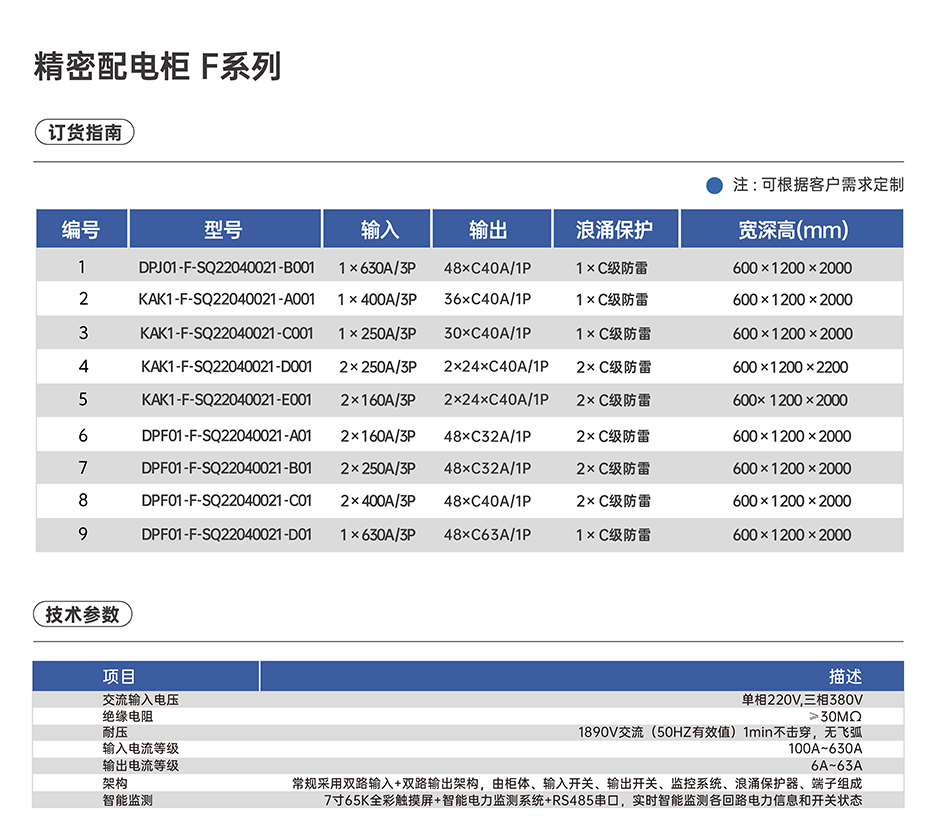938x840 pixels.
Task: Select model KAK1-F-SQ22040021-C001
Action: [227, 333]
